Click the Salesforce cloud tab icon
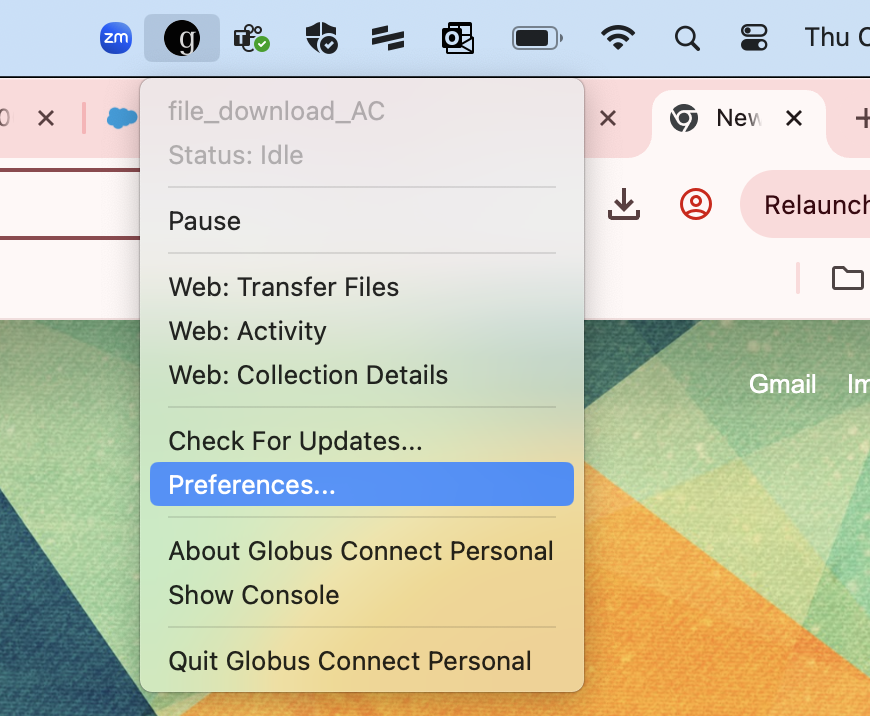Image resolution: width=870 pixels, height=716 pixels. point(122,118)
